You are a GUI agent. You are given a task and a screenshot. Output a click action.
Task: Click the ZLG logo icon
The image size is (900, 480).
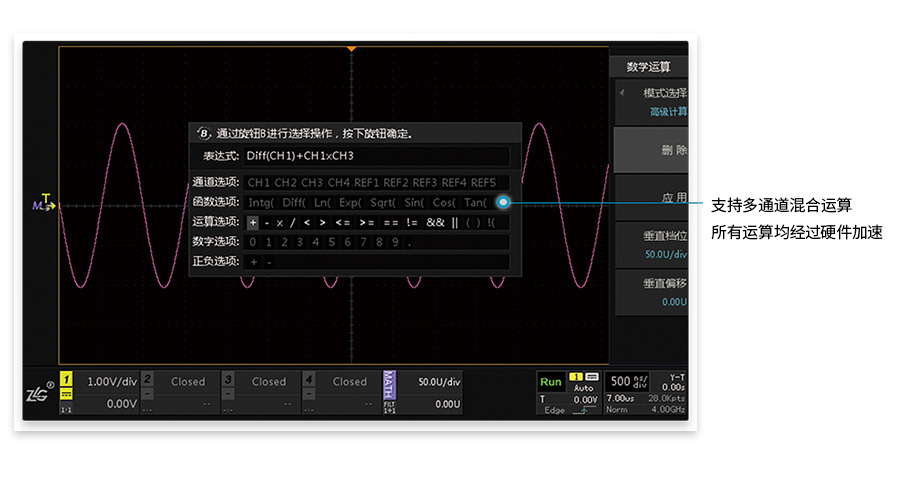tap(36, 396)
